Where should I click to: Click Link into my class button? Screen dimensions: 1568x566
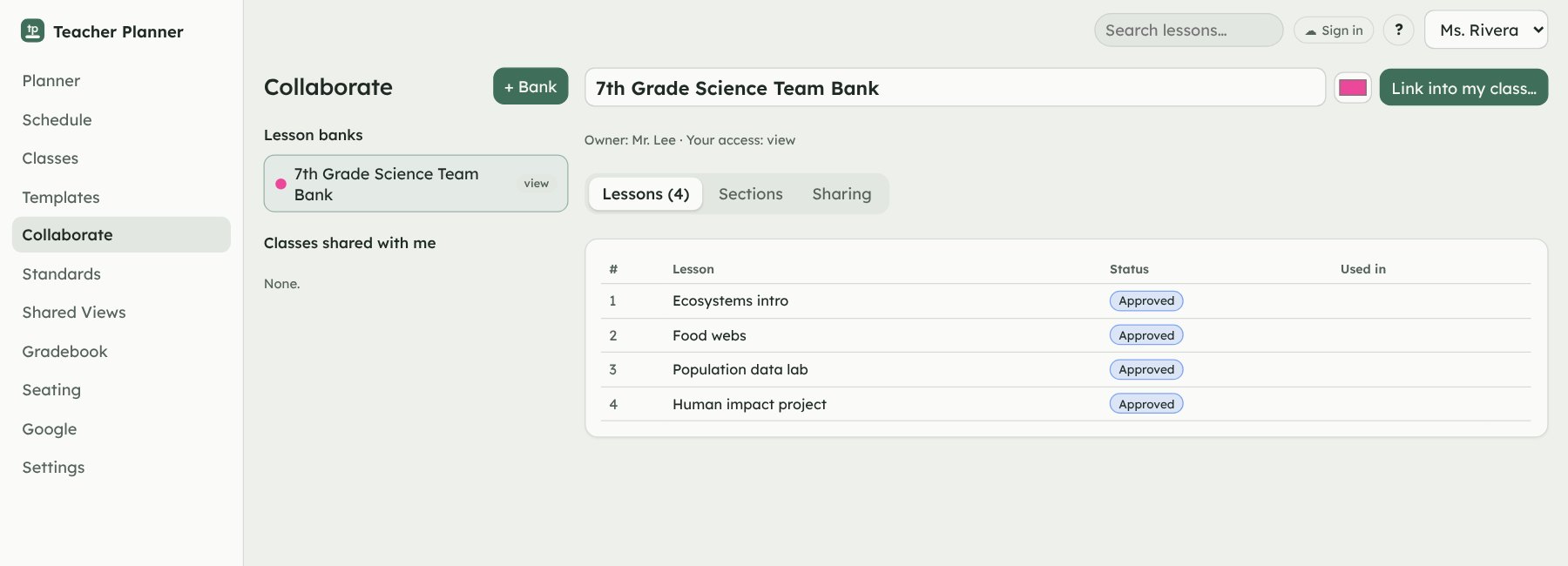1463,88
